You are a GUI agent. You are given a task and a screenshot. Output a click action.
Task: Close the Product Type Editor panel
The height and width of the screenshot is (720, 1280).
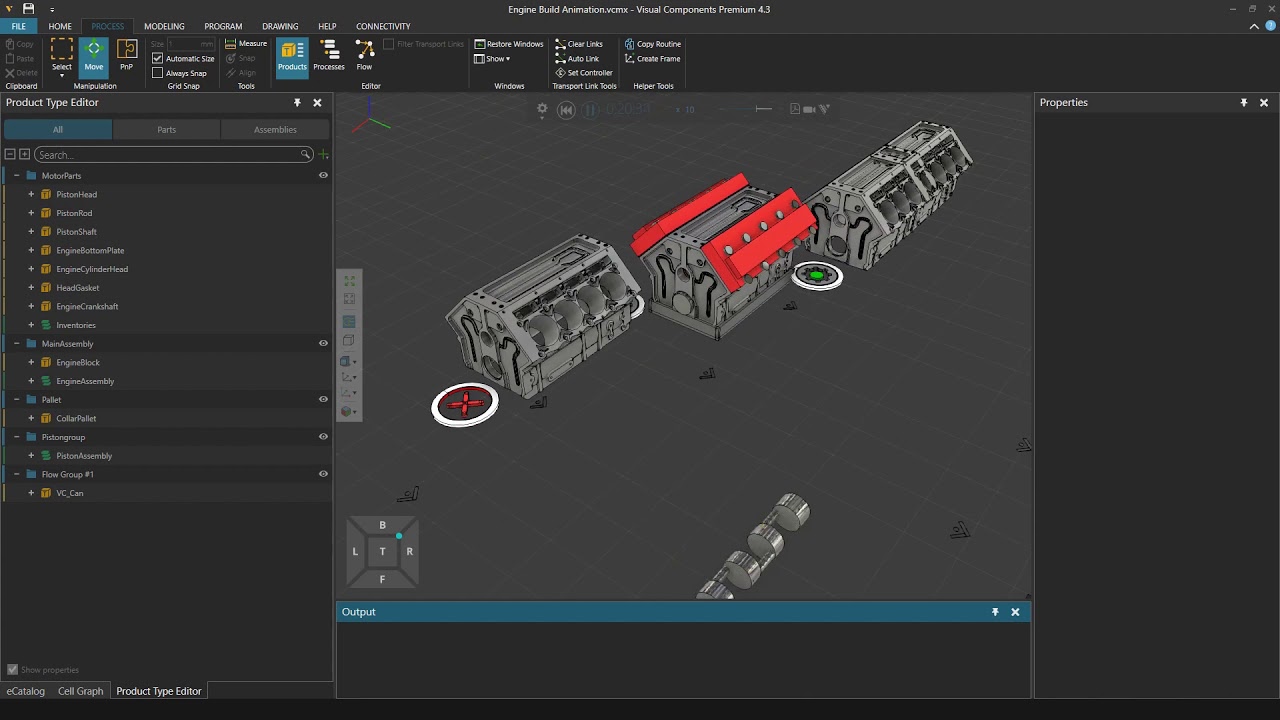(317, 103)
